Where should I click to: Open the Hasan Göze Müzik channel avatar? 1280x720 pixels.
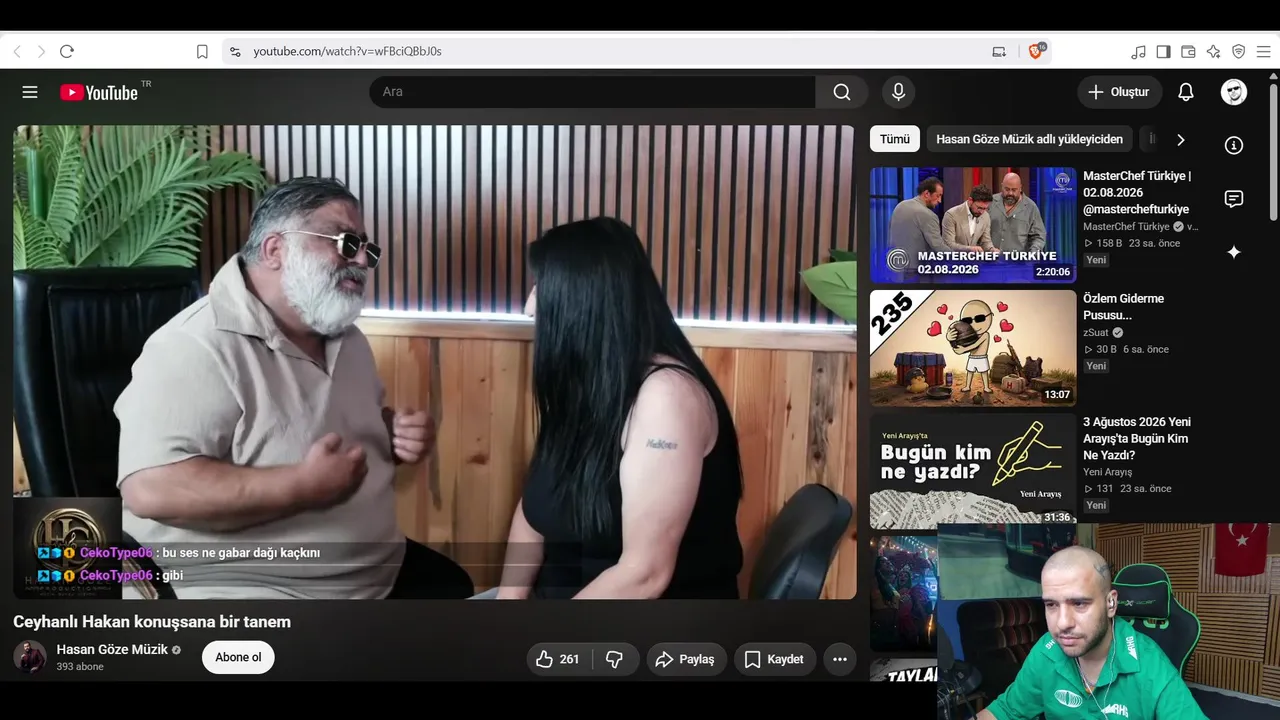[30, 657]
